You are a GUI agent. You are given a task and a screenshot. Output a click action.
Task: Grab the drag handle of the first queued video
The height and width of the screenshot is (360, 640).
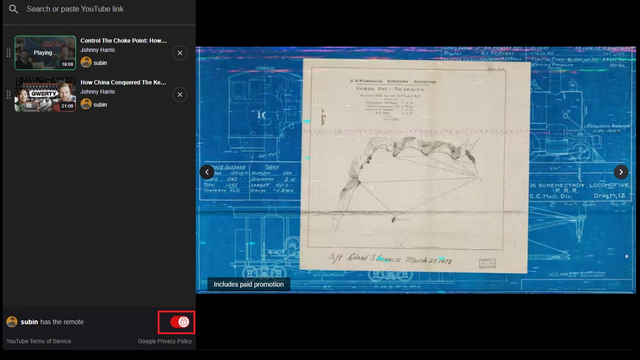click(x=9, y=53)
